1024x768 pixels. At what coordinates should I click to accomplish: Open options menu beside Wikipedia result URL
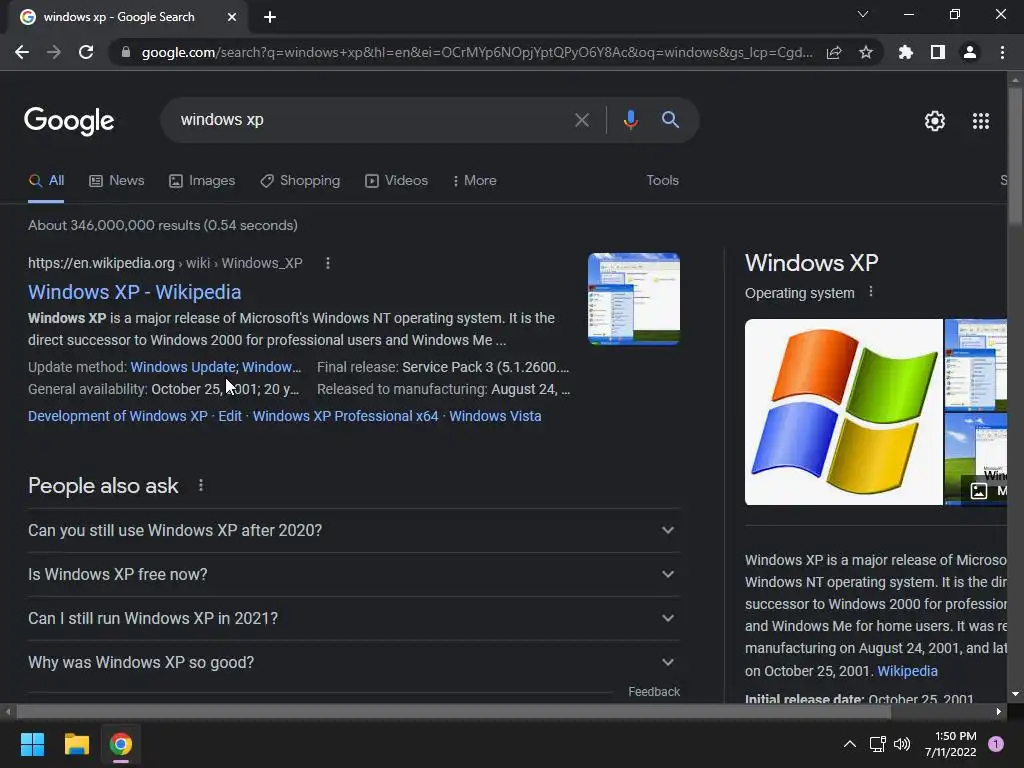tap(328, 263)
